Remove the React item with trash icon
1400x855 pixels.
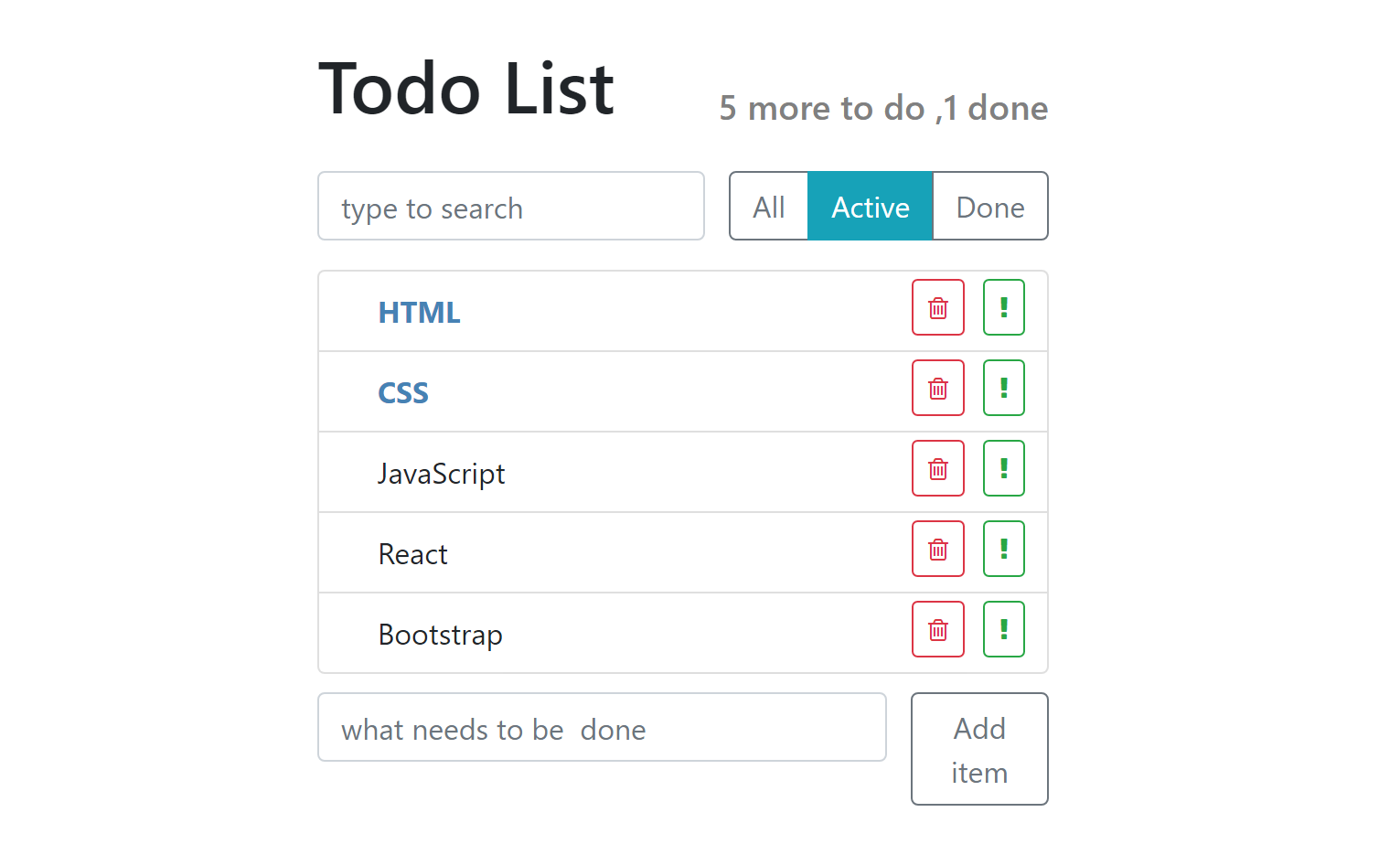tap(937, 549)
